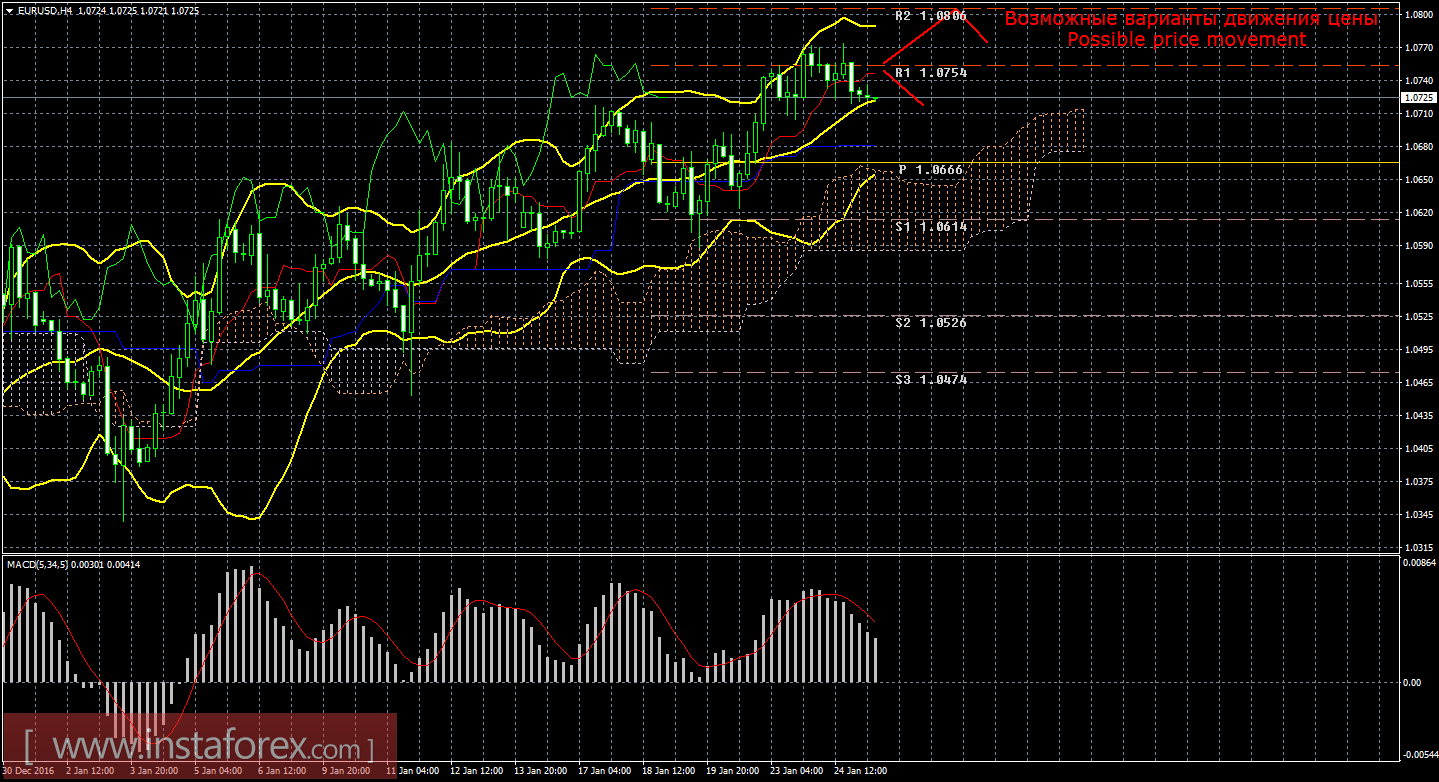Image resolution: width=1439 pixels, height=782 pixels.
Task: Click the 1.0710 price axis label
Action: (x=1418, y=114)
